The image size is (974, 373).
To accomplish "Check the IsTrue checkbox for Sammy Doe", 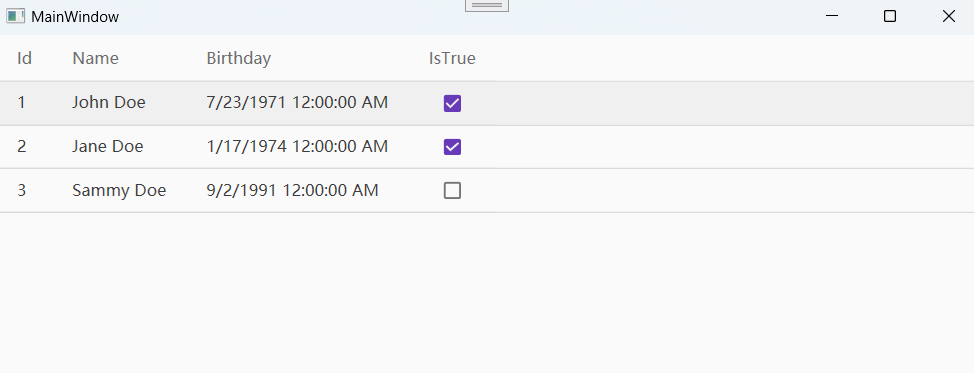I will tap(452, 190).
